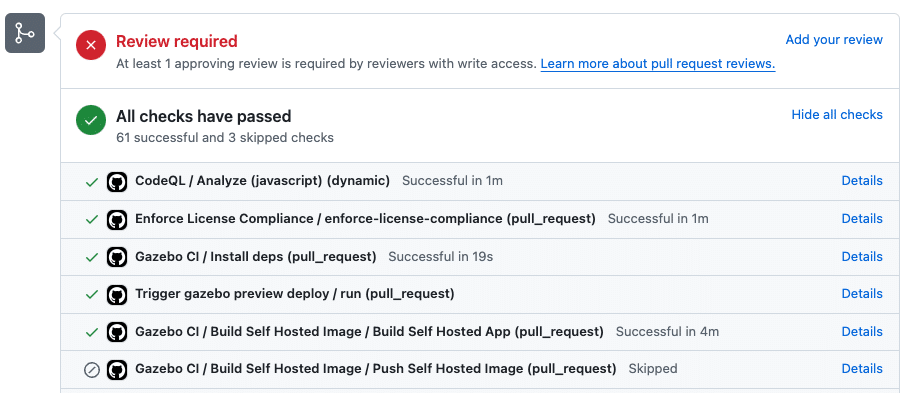
Task: Click the All checks have passed heading
Action: click(x=203, y=116)
